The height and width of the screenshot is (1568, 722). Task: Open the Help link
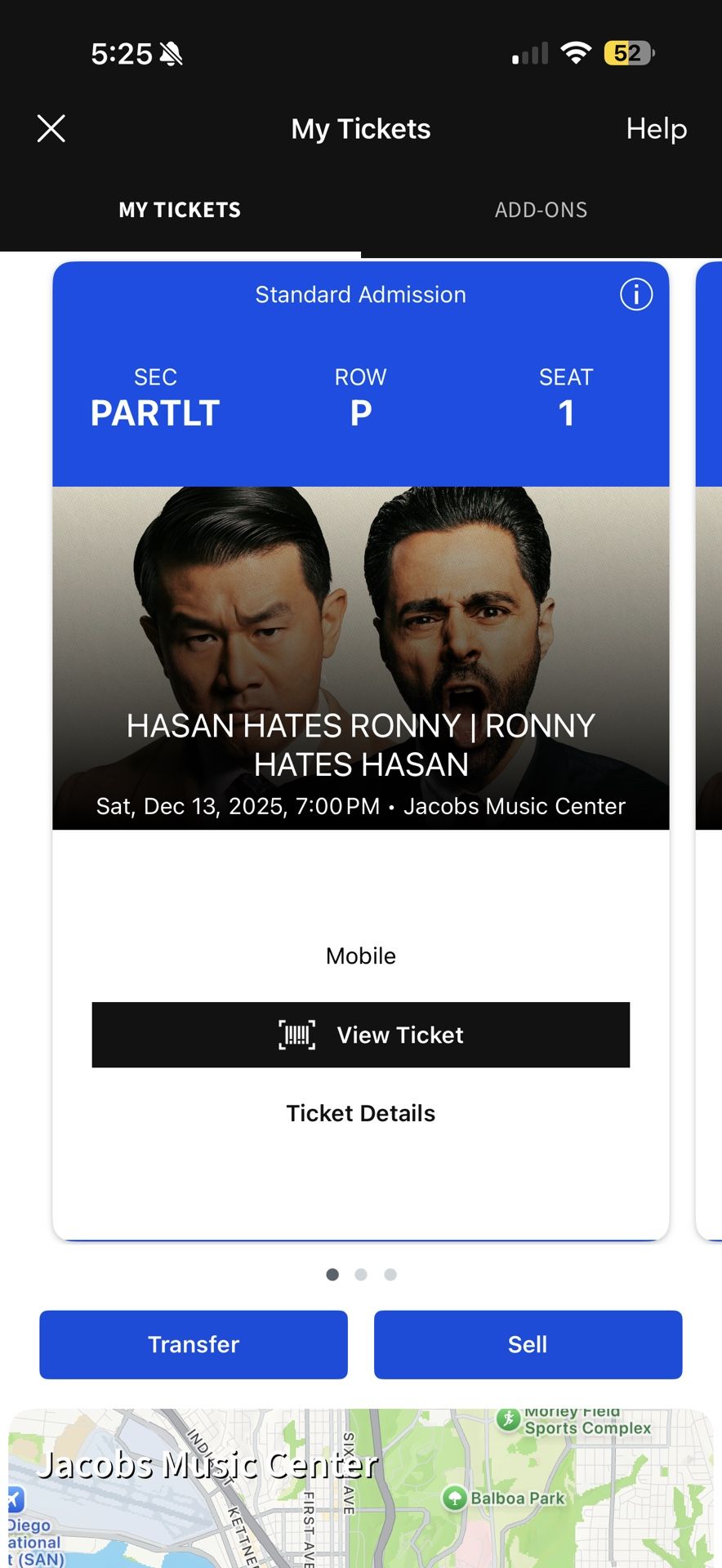[x=656, y=128]
